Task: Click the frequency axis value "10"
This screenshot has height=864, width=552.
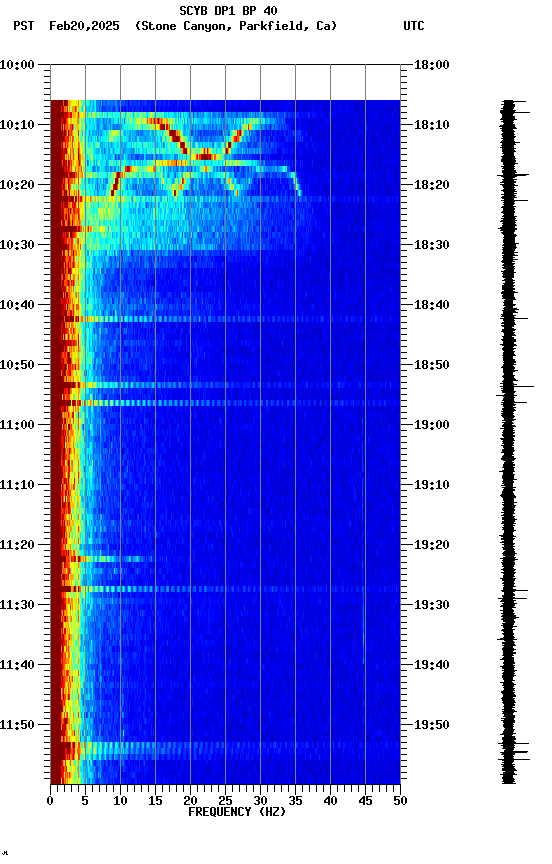Action: click(120, 801)
